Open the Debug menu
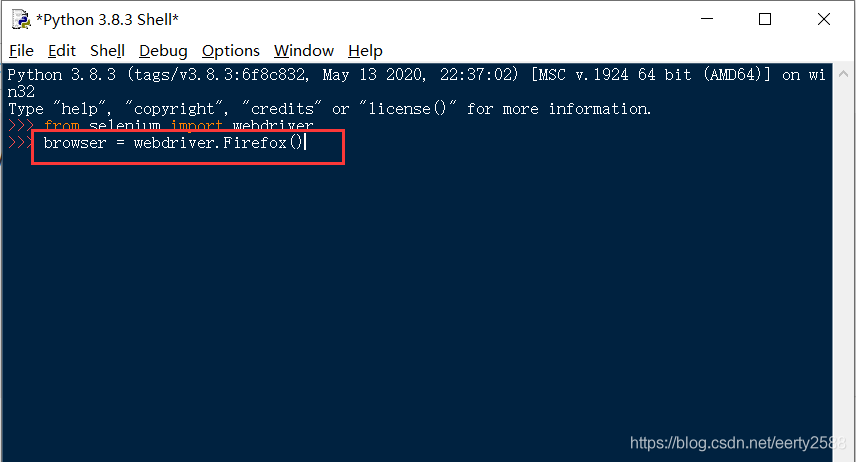 coord(163,51)
